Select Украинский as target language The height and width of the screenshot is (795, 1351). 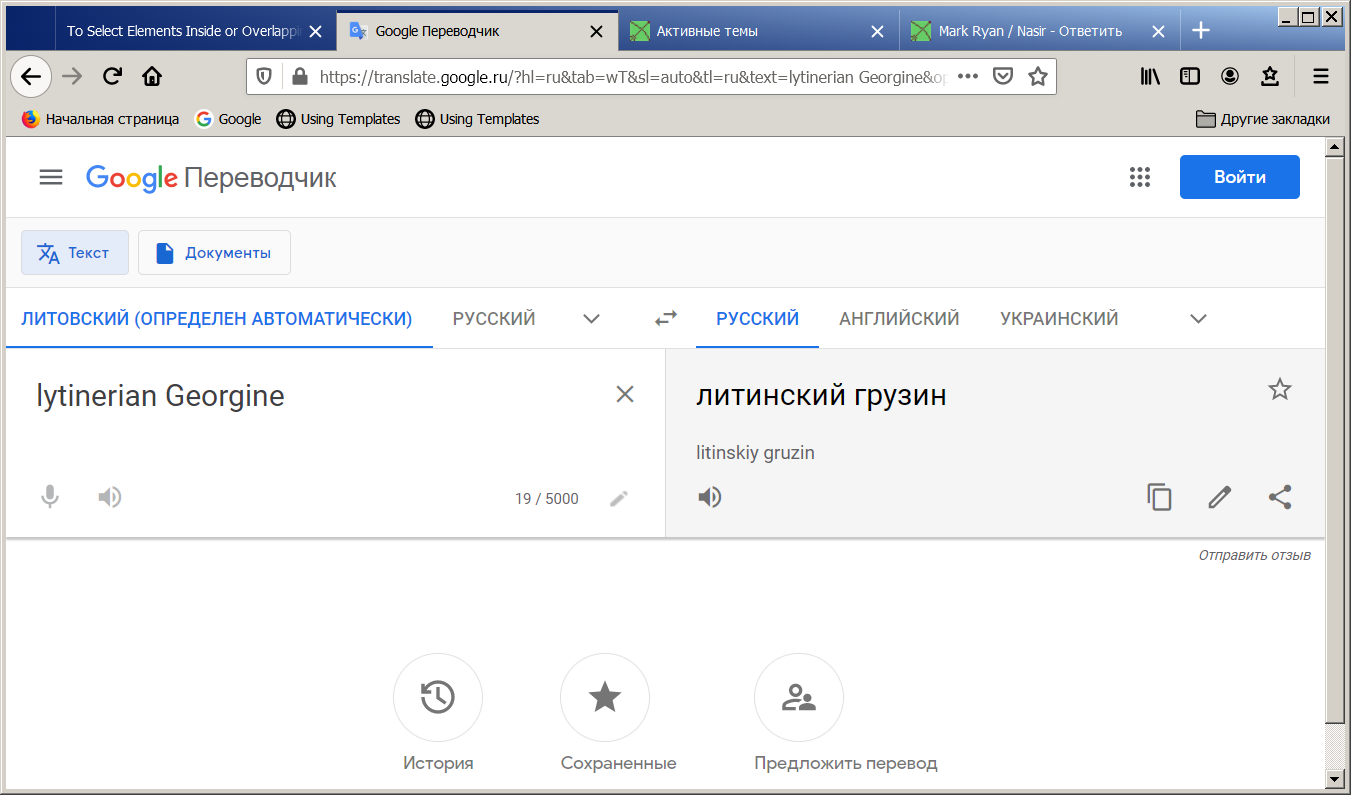click(1059, 319)
